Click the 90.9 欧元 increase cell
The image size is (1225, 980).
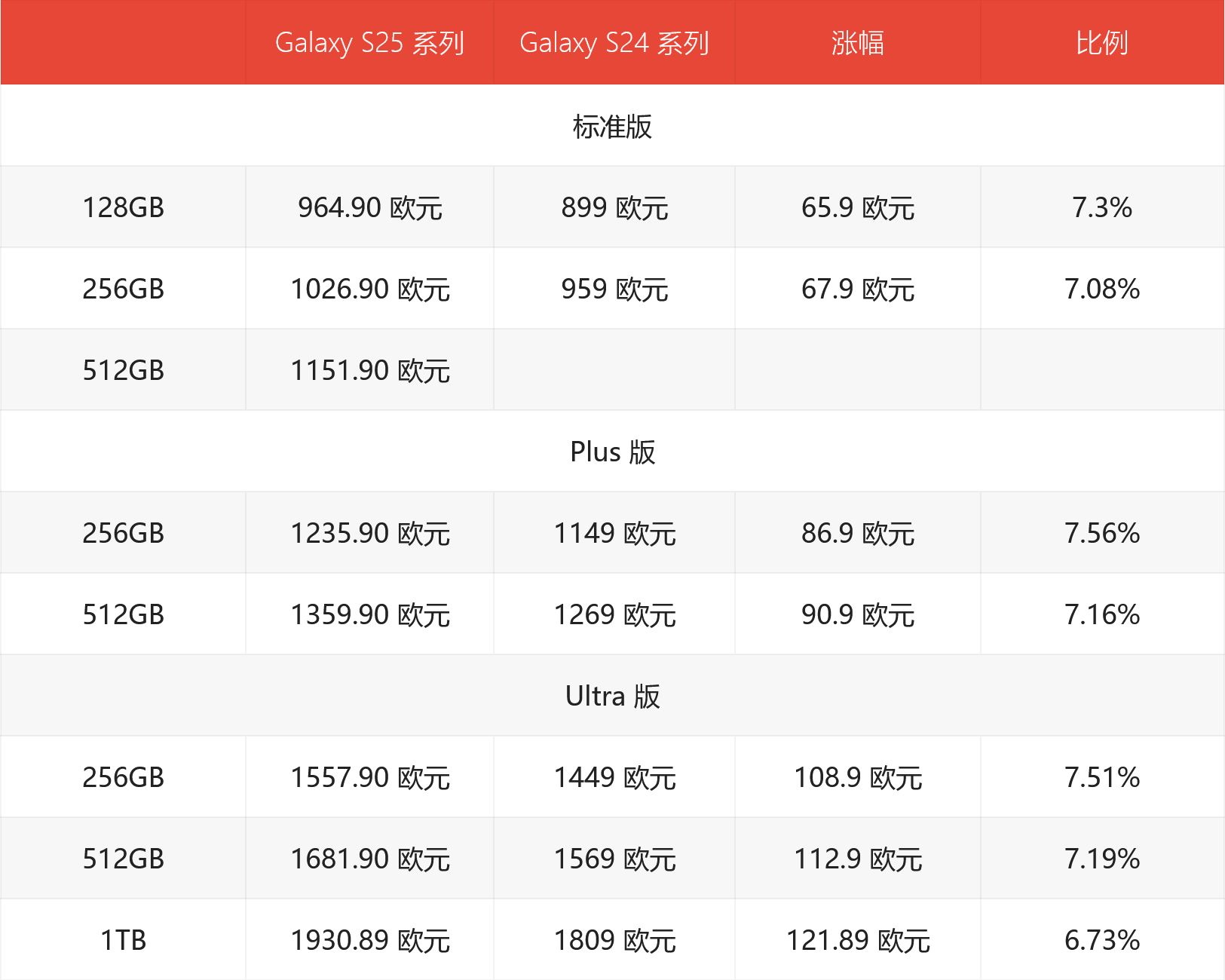pos(858,615)
